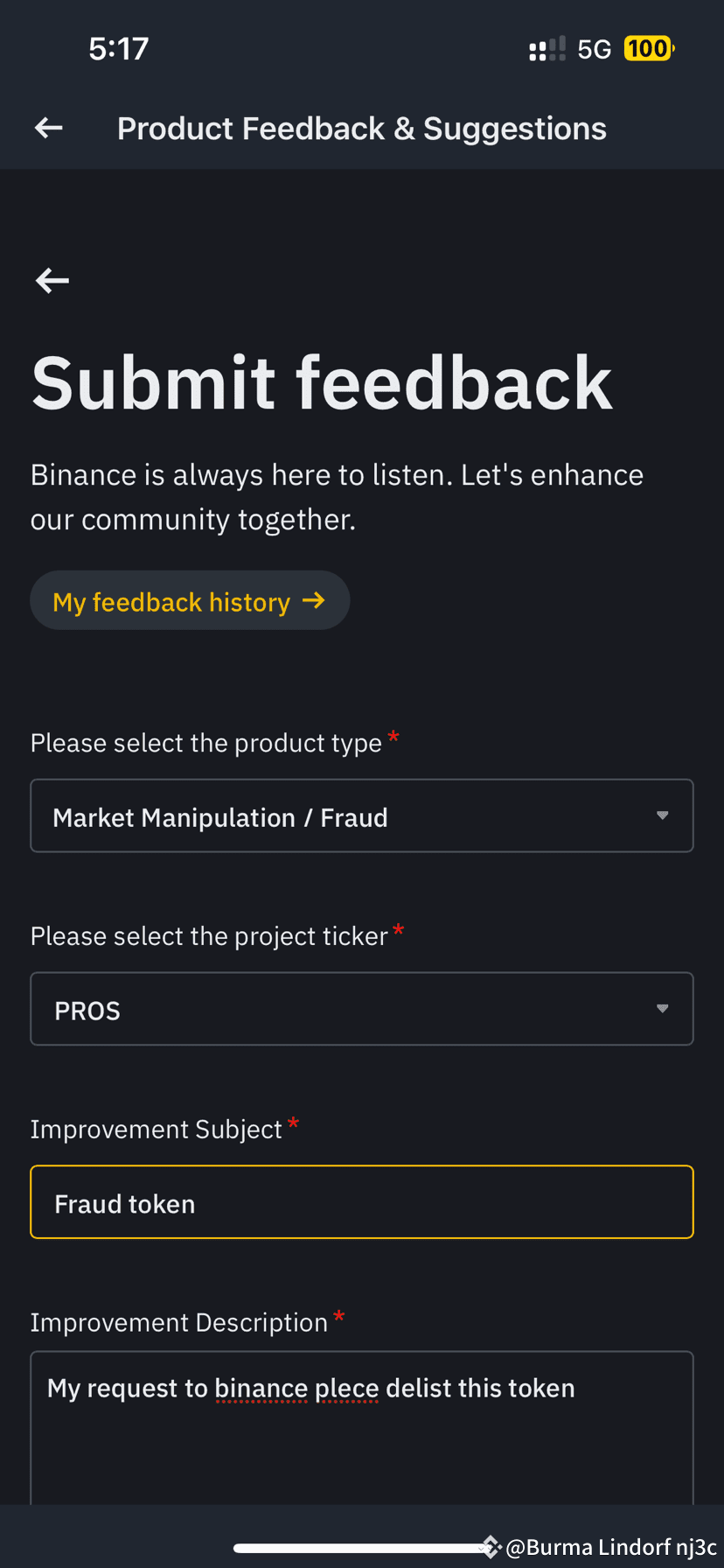This screenshot has height=1568, width=724.
Task: Tap the Product Feedback & Suggestions title
Action: 362,127
